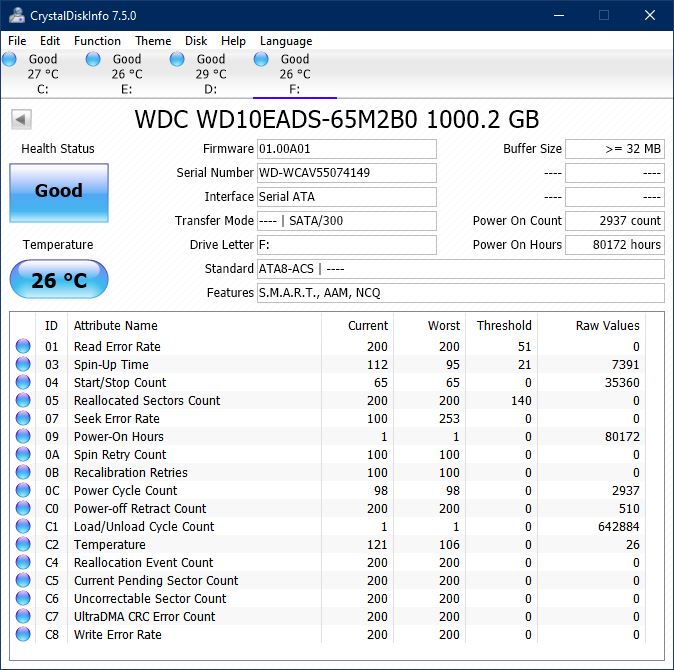
Task: Switch to the C: drive tab
Action: click(43, 74)
